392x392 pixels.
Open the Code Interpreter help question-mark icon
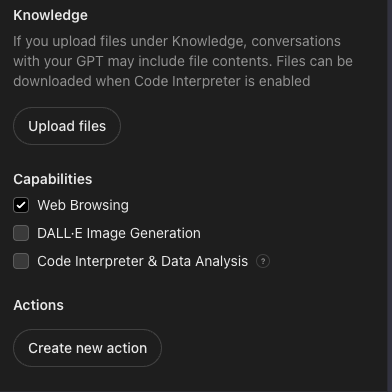click(263, 261)
